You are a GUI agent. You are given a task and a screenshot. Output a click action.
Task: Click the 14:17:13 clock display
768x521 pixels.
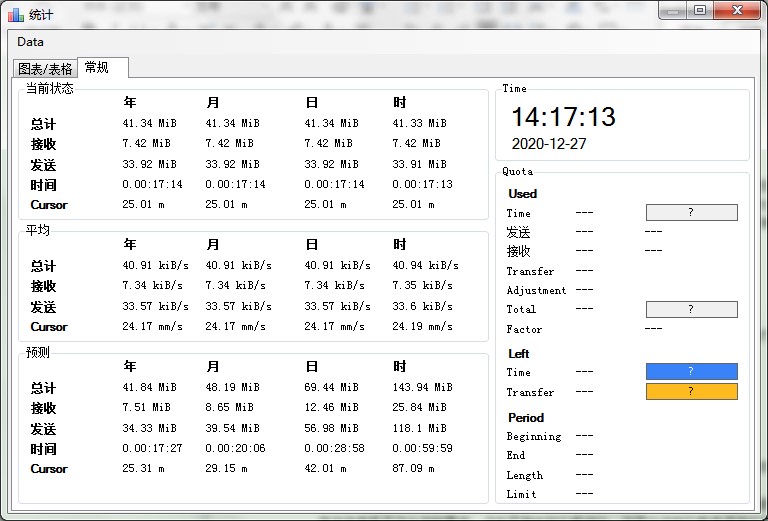[x=563, y=117]
